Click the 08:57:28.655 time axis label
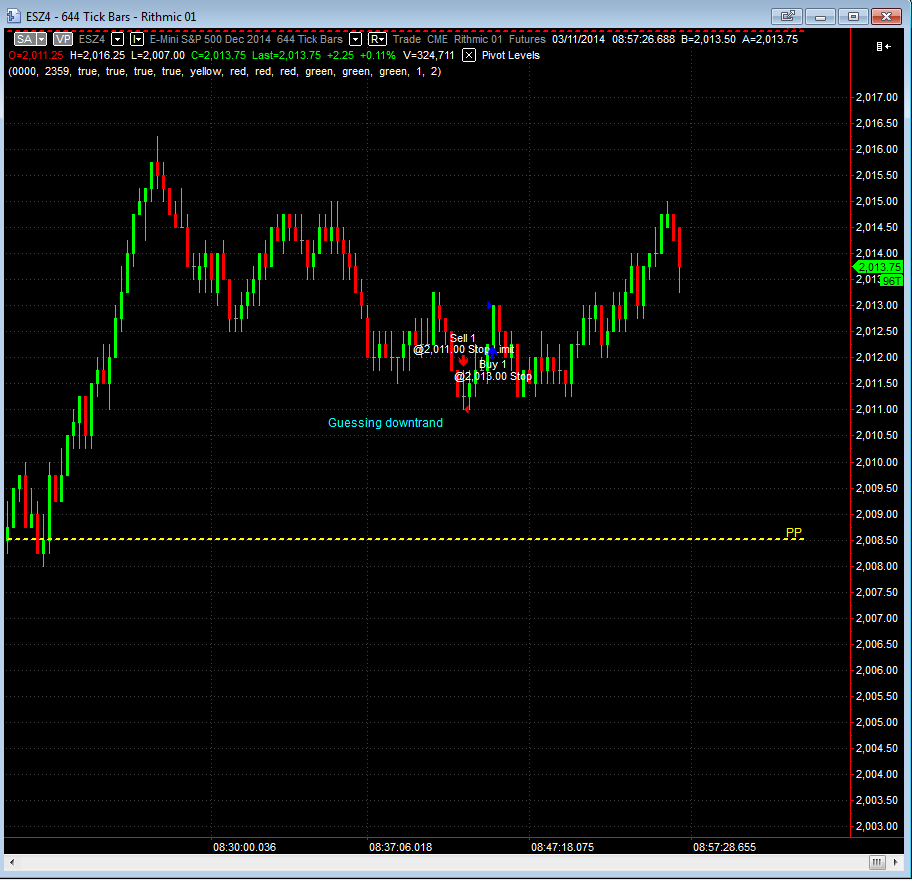Screen dimensions: 912x881 [x=724, y=847]
